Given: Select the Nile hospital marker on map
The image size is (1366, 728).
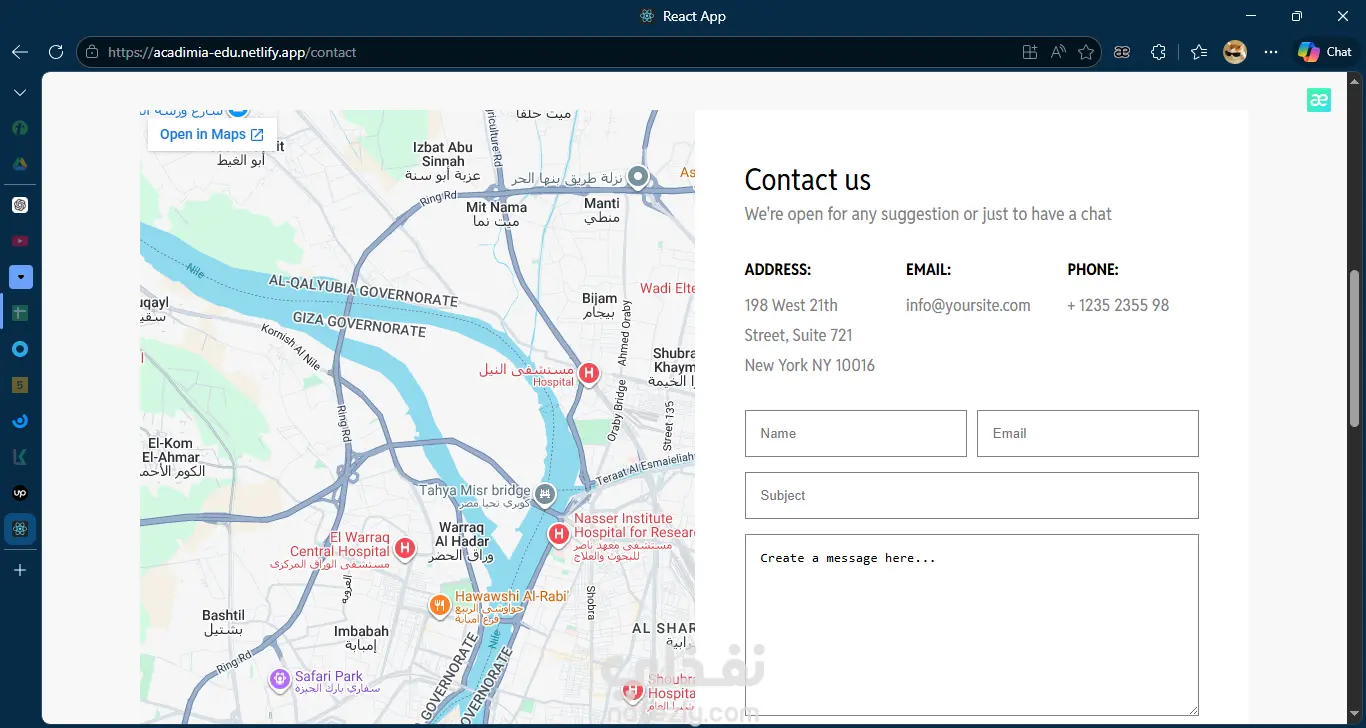Looking at the screenshot, I should coord(589,374).
